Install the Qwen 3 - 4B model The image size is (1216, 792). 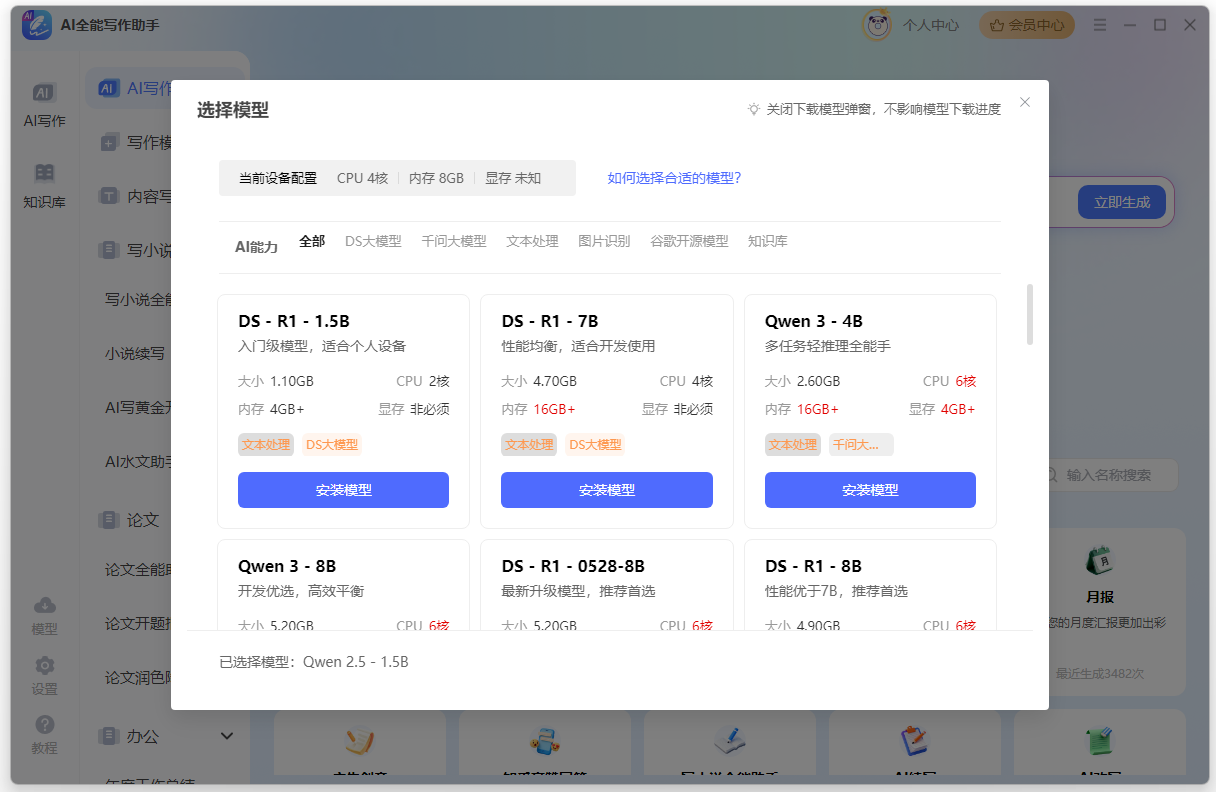click(x=870, y=490)
